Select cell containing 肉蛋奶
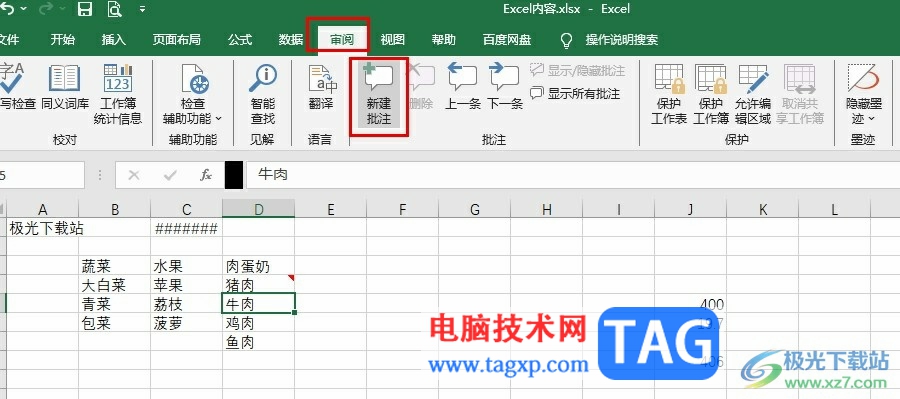Viewport: 900px width, 399px height. [x=259, y=266]
